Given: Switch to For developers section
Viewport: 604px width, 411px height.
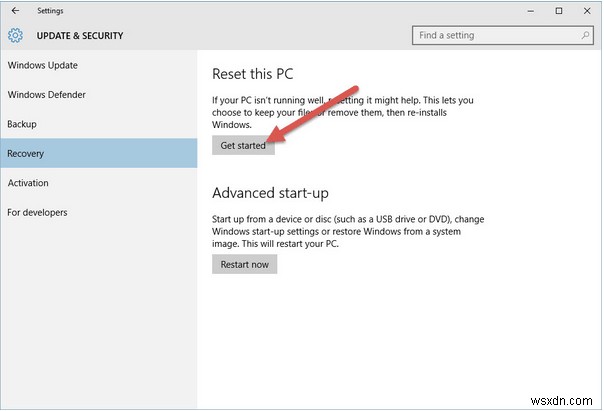Looking at the screenshot, I should click(38, 212).
